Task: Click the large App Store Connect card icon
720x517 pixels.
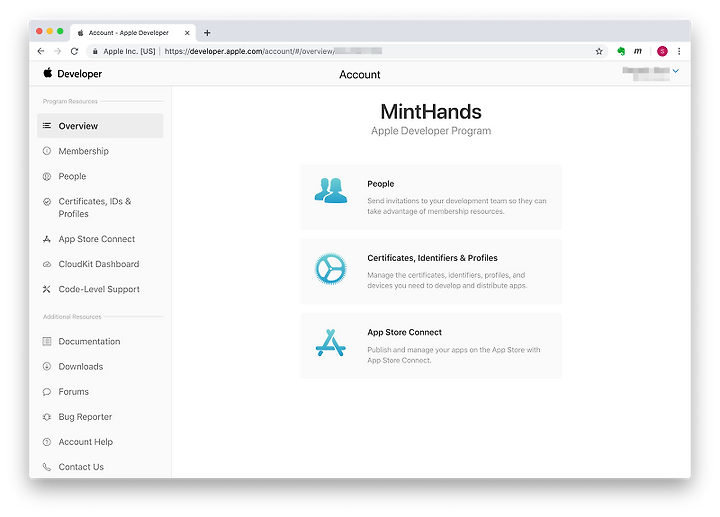Action: click(331, 343)
